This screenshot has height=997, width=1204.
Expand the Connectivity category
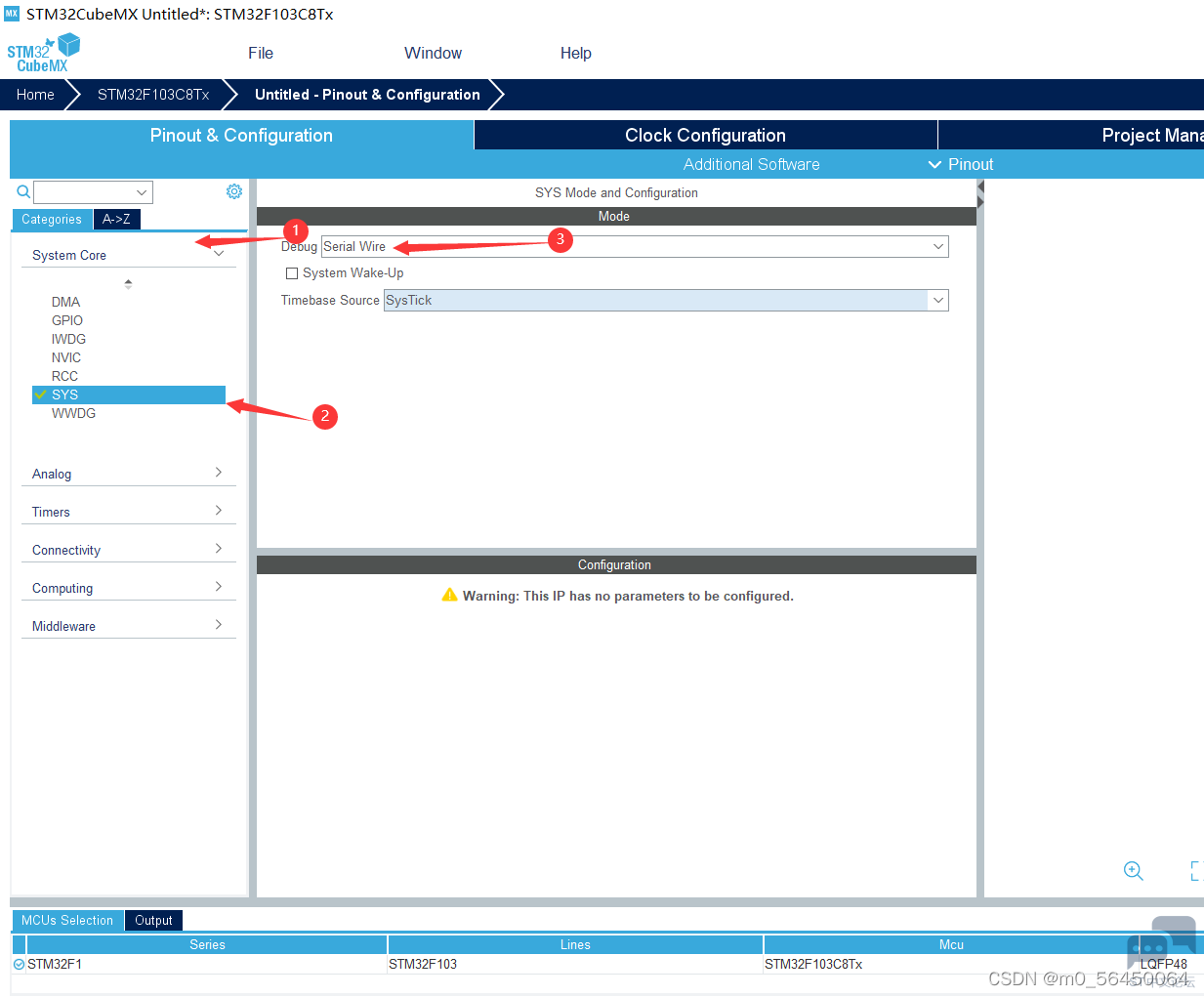128,550
